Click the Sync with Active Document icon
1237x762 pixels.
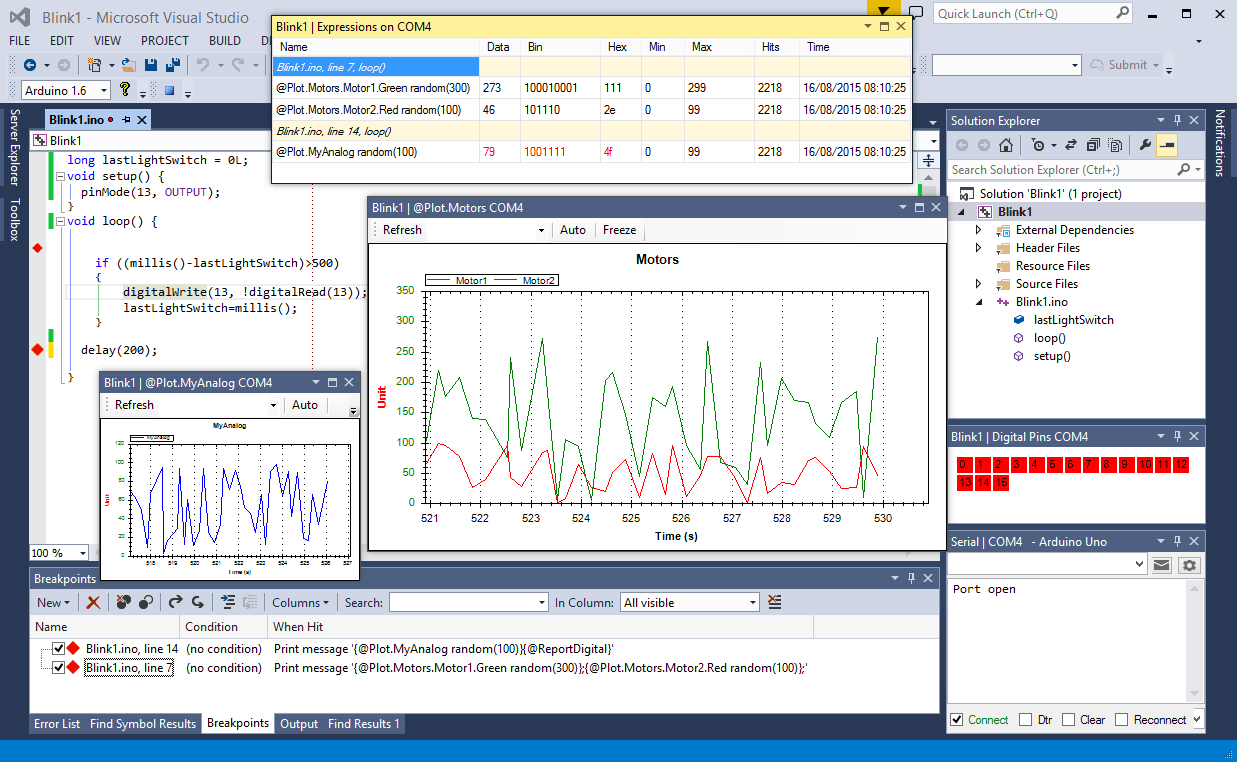(x=1072, y=144)
